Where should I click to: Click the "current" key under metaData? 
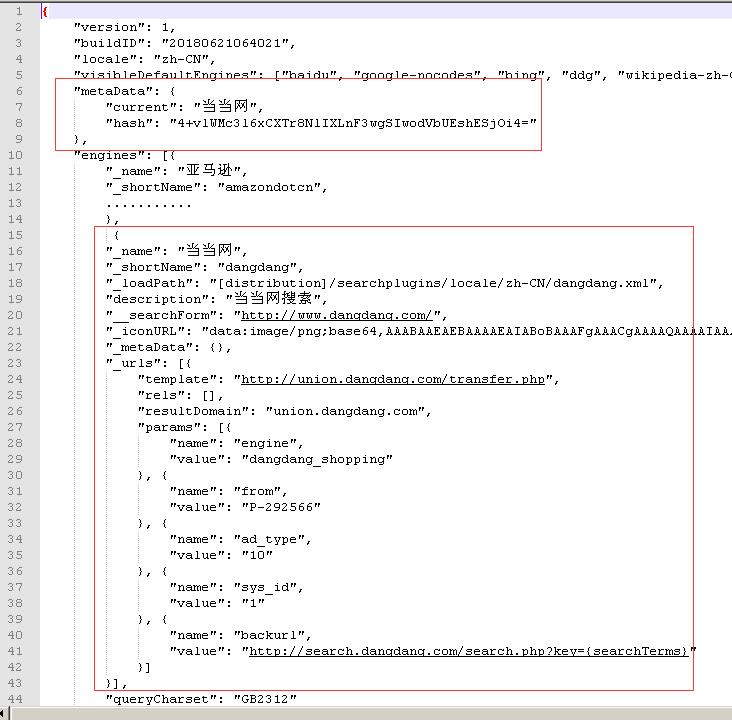coord(141,107)
